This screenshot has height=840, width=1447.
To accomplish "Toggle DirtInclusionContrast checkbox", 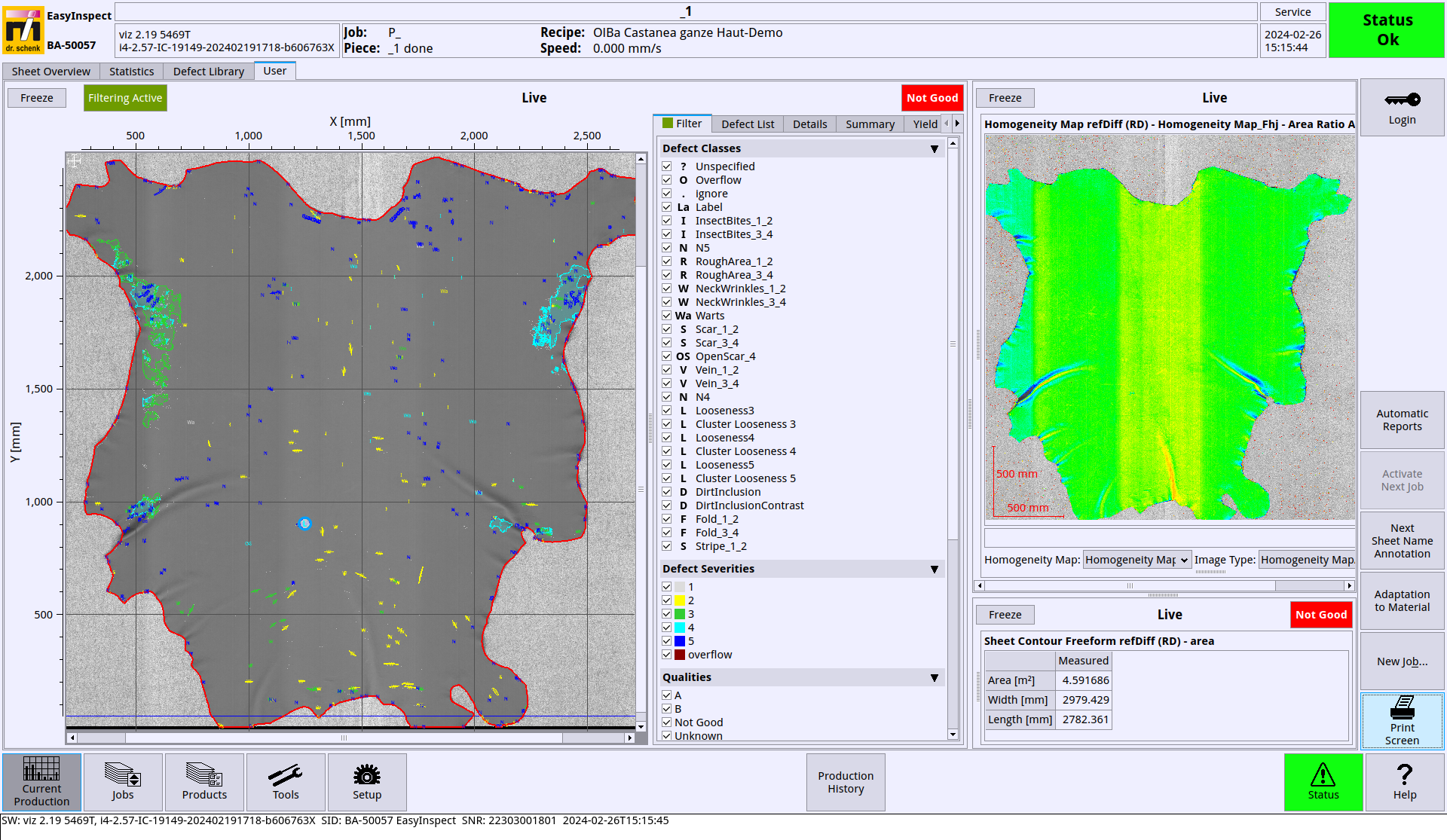I will coord(667,506).
